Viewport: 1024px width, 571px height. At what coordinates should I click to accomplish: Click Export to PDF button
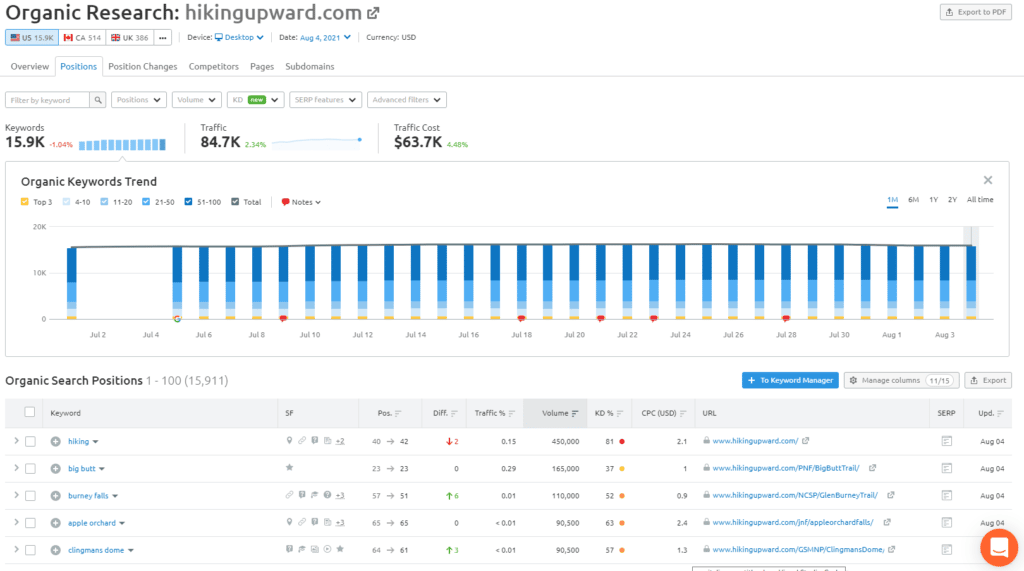[x=976, y=12]
